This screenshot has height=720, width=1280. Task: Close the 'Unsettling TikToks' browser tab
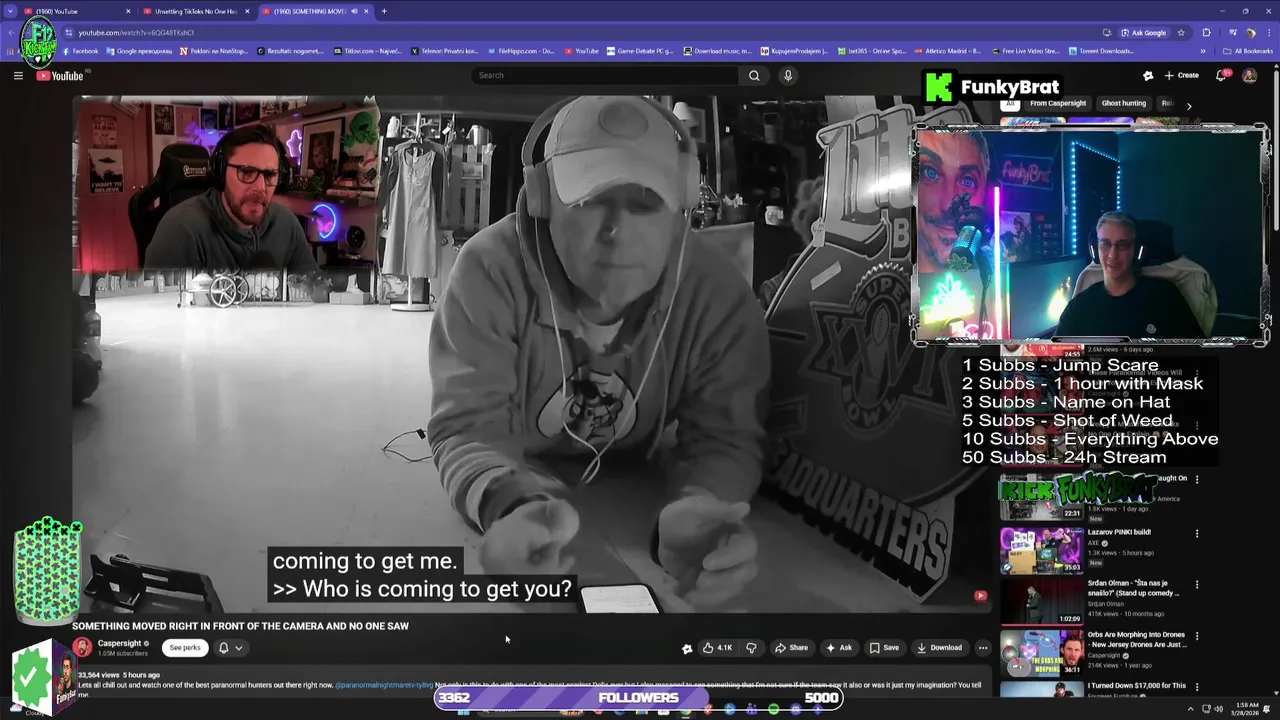click(247, 11)
